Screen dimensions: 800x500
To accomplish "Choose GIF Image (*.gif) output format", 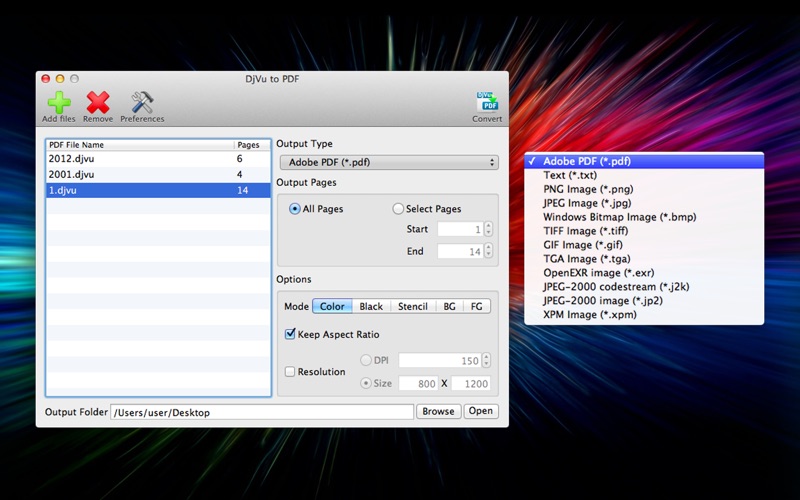I will tap(644, 245).
